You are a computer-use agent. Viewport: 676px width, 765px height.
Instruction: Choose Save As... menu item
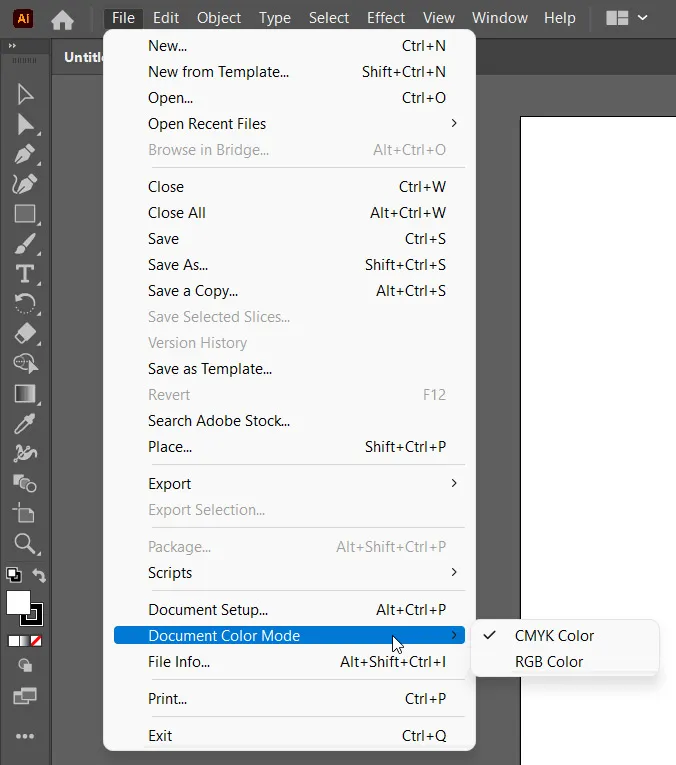click(x=289, y=265)
